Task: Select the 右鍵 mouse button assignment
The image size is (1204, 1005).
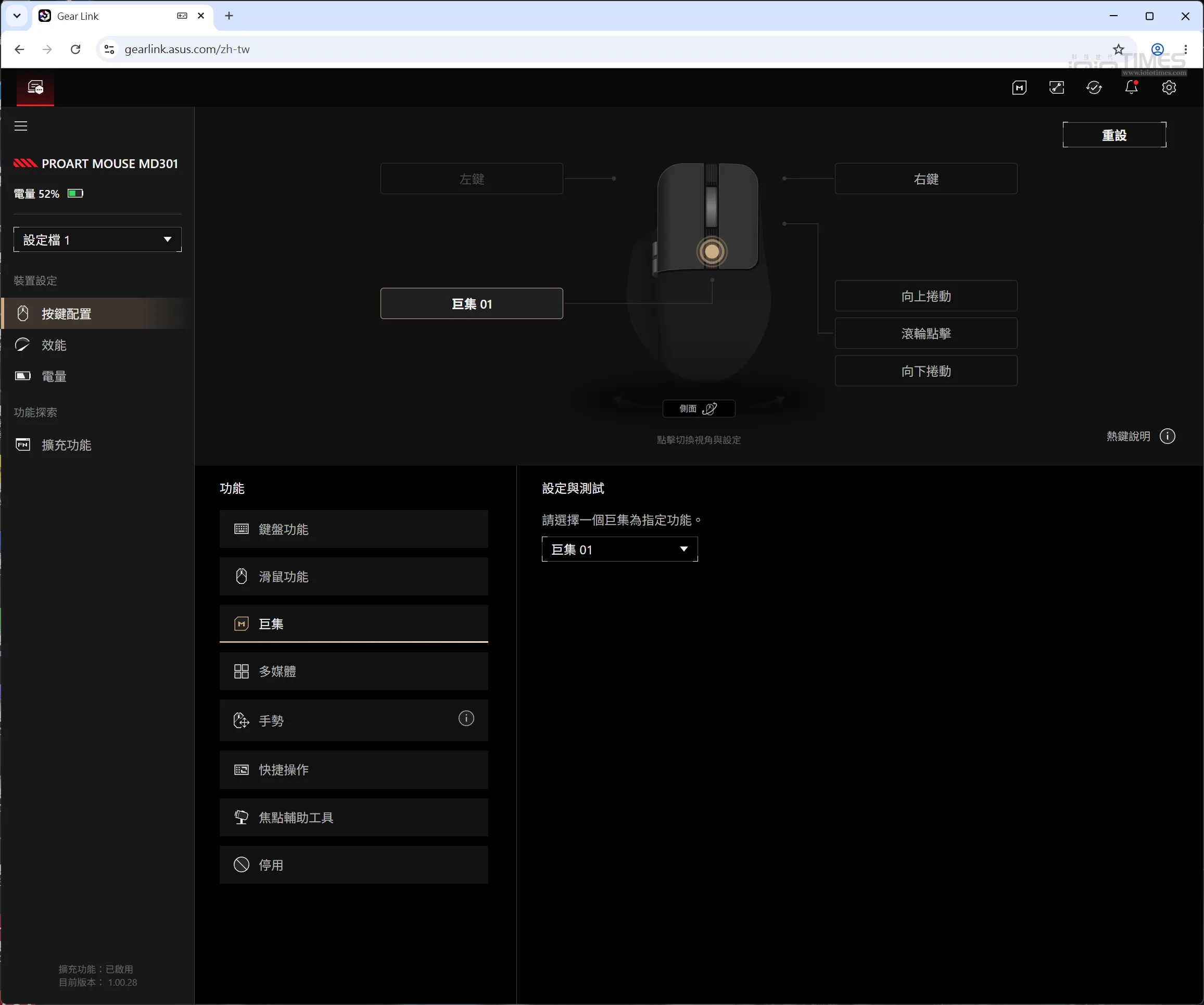Action: 926,179
